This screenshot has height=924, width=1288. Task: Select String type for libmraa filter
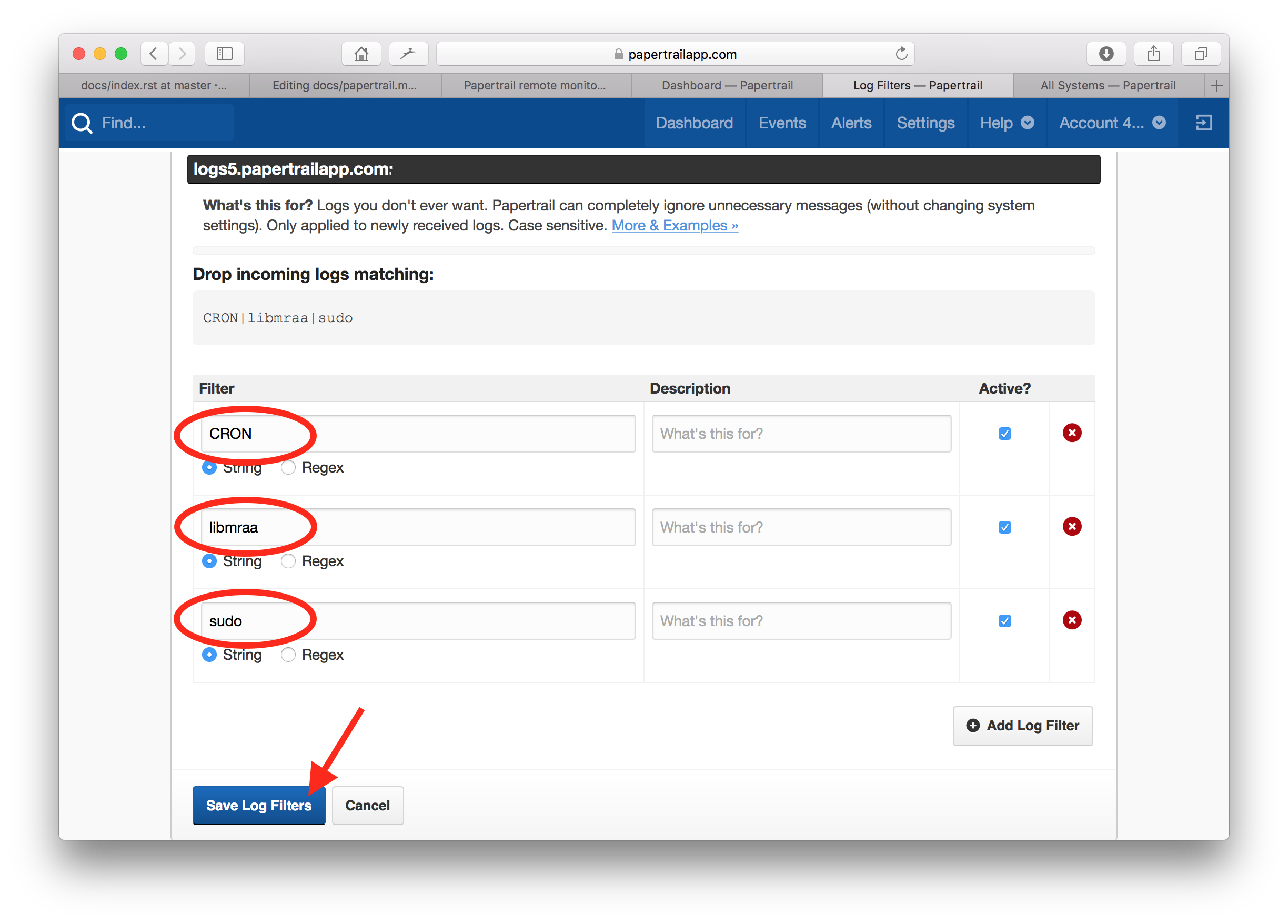tap(209, 561)
